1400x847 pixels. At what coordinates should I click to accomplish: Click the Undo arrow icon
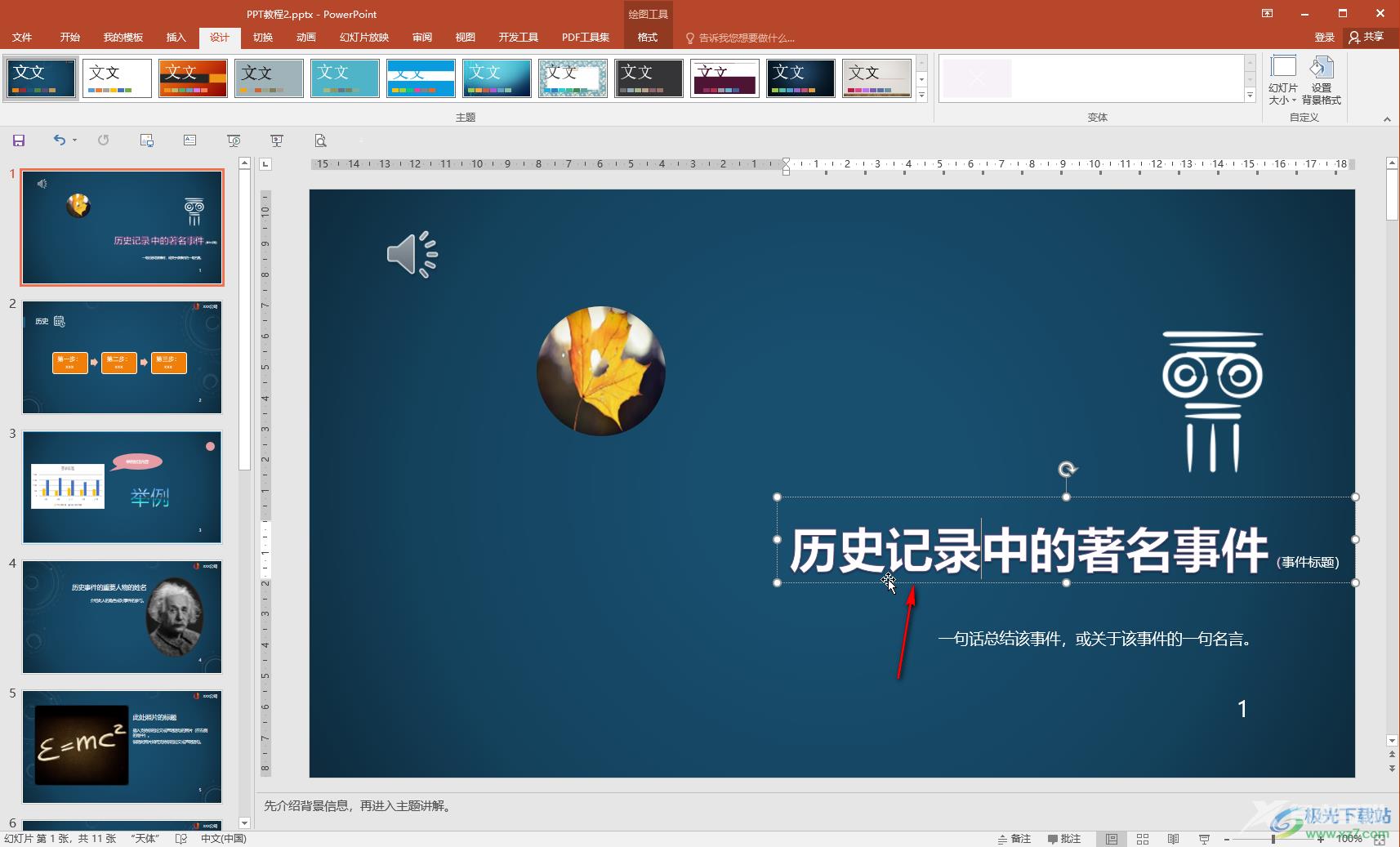[x=59, y=140]
